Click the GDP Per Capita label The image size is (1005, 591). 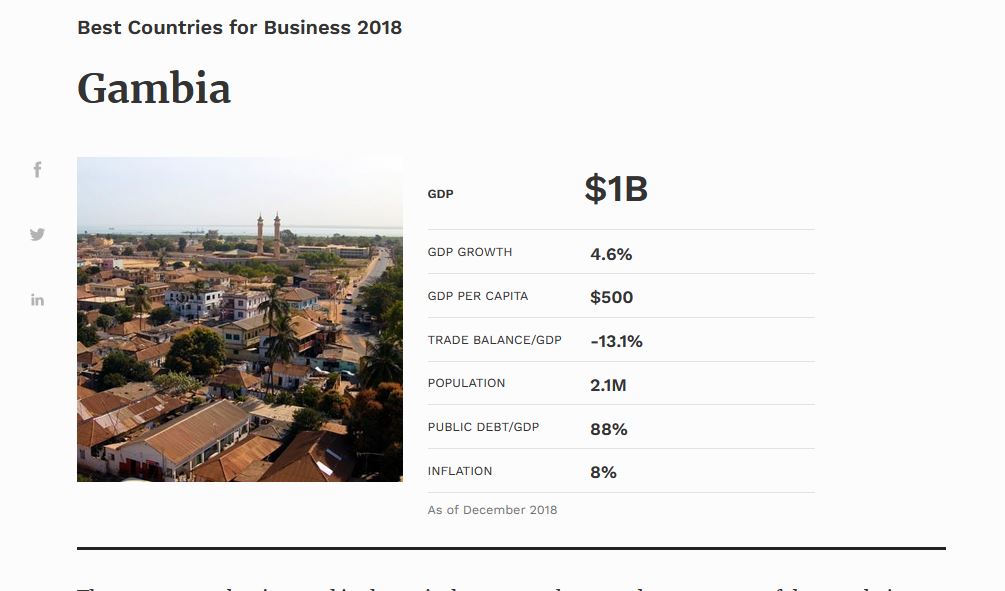click(x=478, y=296)
